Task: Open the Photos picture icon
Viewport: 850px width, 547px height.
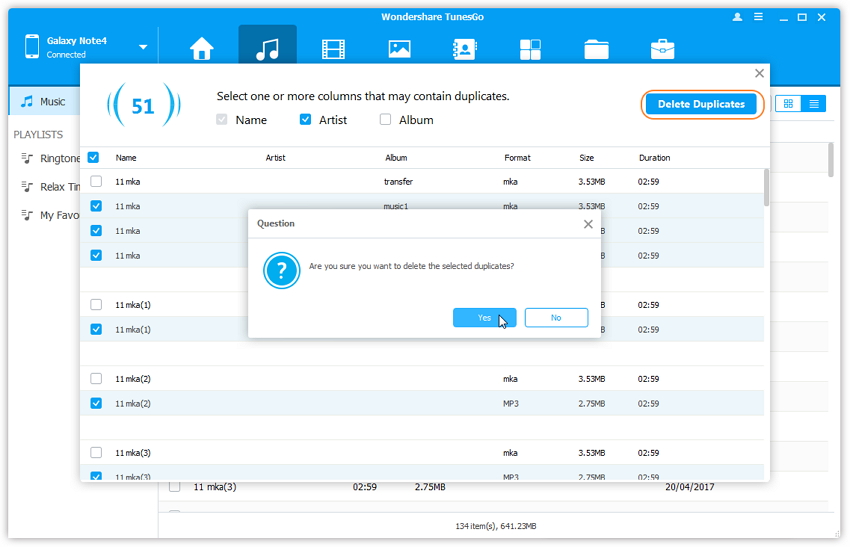Action: point(399,48)
